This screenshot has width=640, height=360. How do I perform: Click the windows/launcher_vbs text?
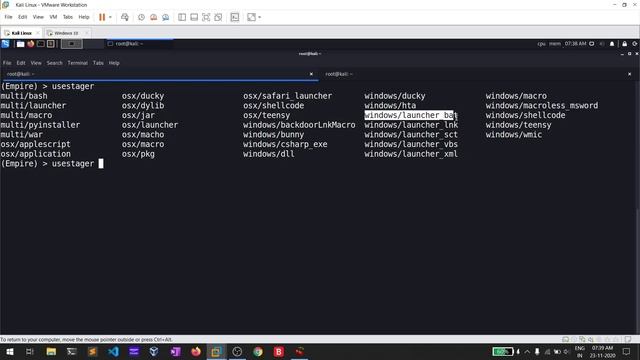coord(411,144)
